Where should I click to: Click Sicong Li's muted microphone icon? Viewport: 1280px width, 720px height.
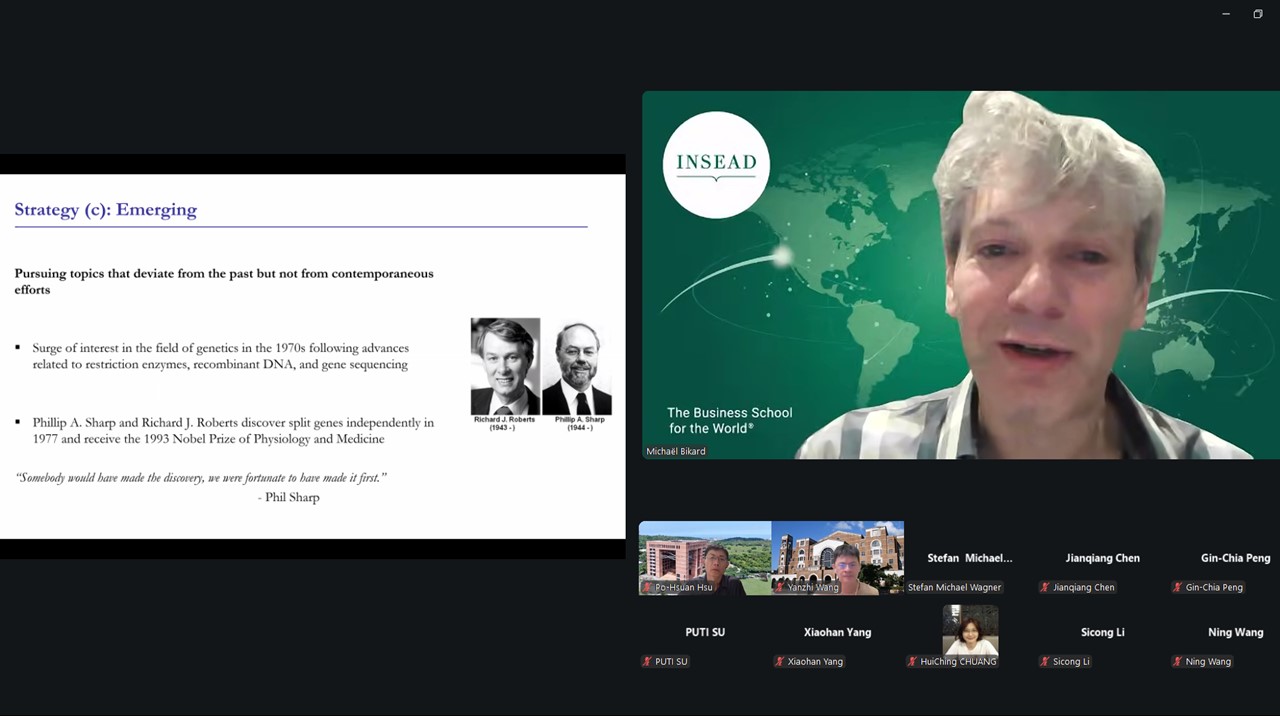(1045, 662)
